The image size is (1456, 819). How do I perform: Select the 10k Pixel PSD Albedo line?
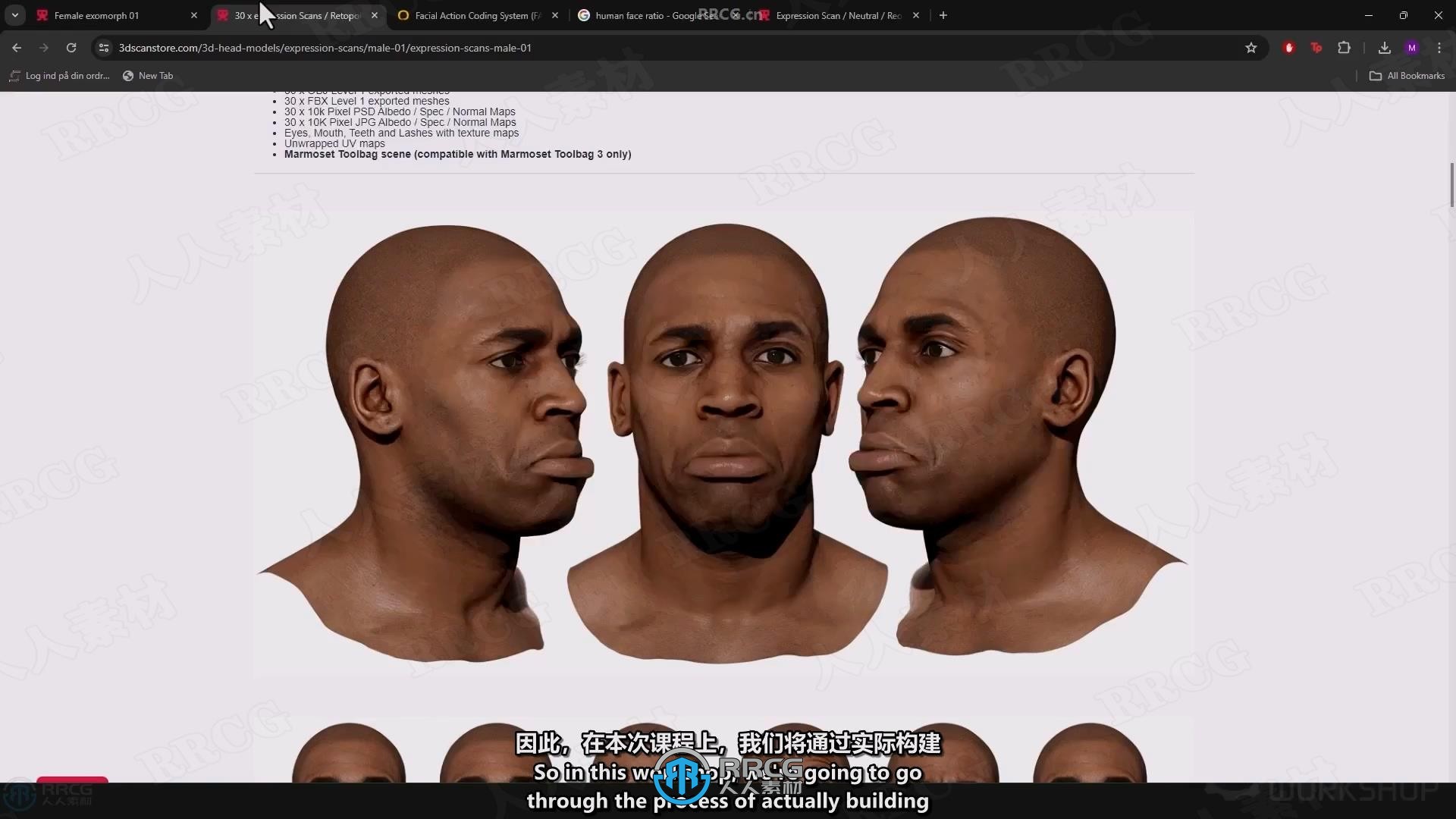(400, 111)
